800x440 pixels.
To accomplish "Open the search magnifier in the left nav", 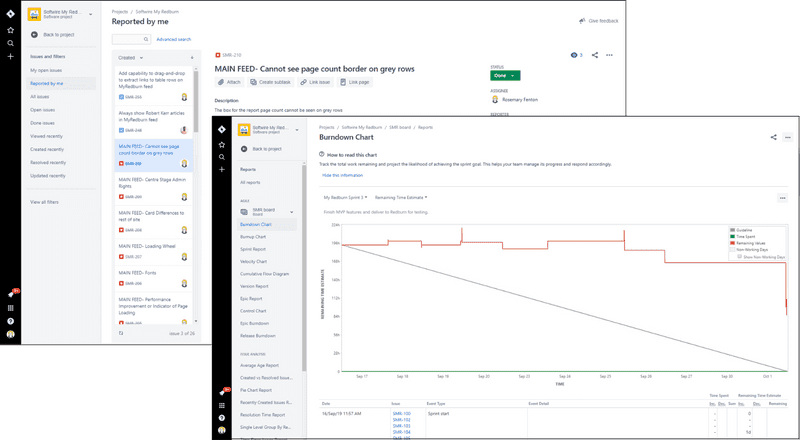I will [x=10, y=43].
